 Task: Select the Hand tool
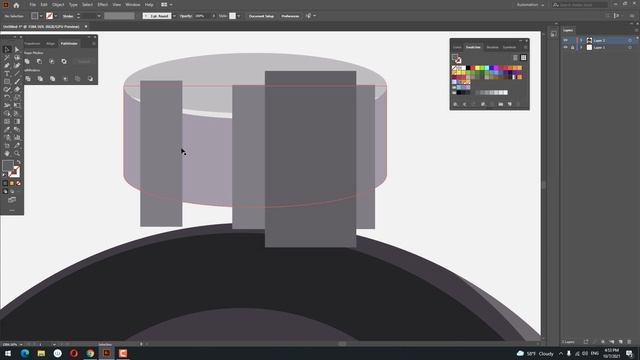click(7, 153)
